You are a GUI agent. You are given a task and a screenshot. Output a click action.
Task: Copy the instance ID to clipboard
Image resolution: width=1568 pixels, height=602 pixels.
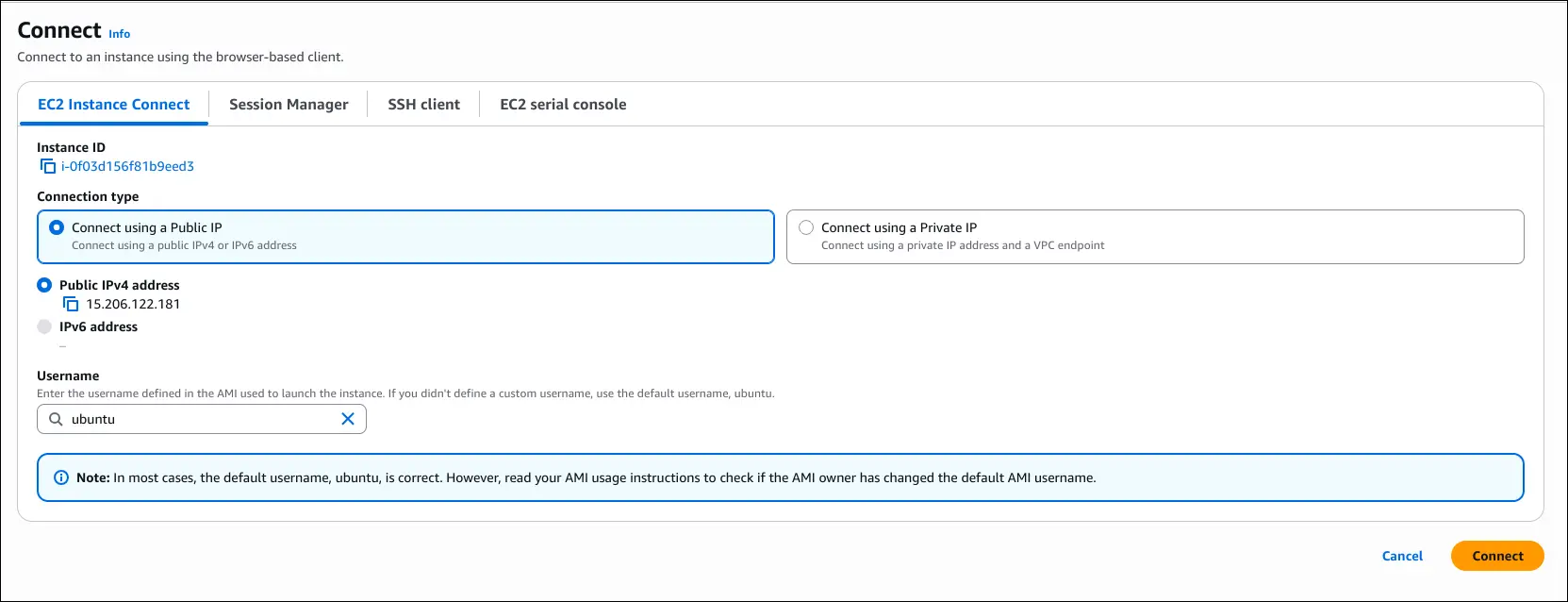48,166
